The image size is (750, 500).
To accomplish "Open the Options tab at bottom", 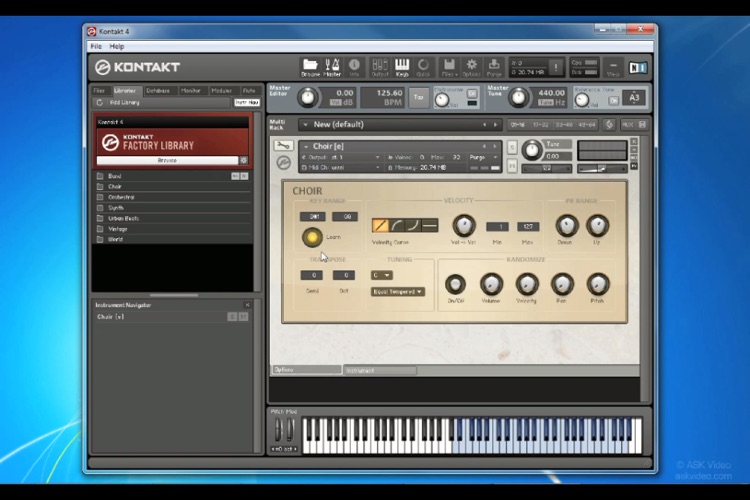I will (x=307, y=369).
